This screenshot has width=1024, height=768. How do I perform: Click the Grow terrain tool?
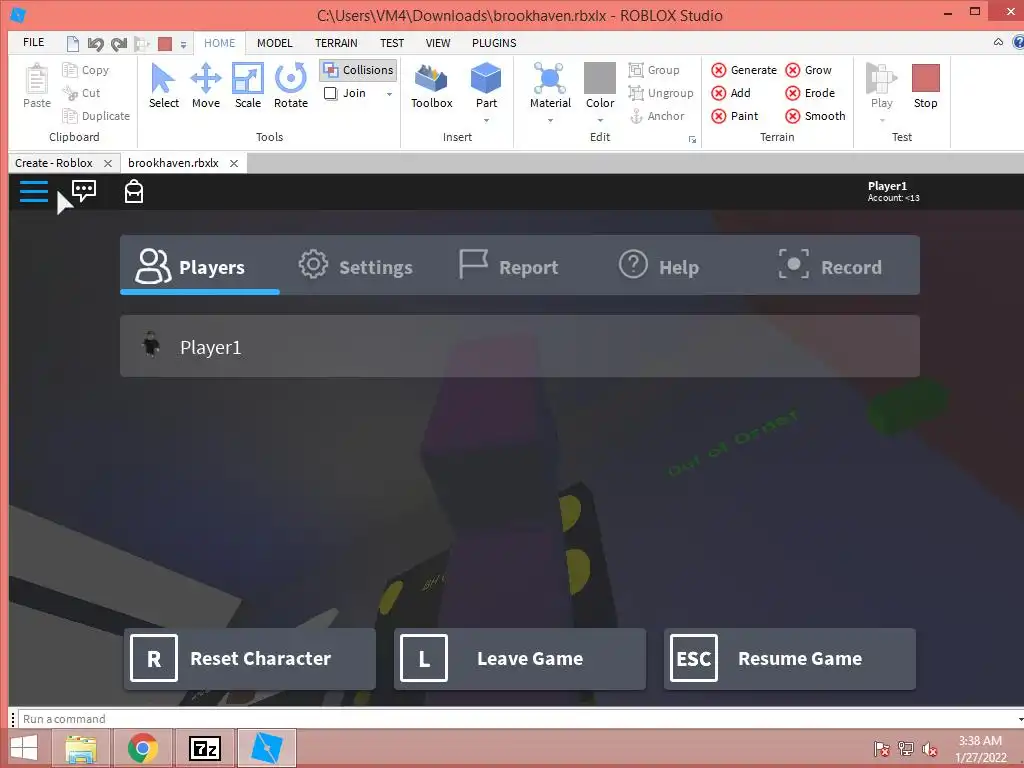pyautogui.click(x=808, y=70)
